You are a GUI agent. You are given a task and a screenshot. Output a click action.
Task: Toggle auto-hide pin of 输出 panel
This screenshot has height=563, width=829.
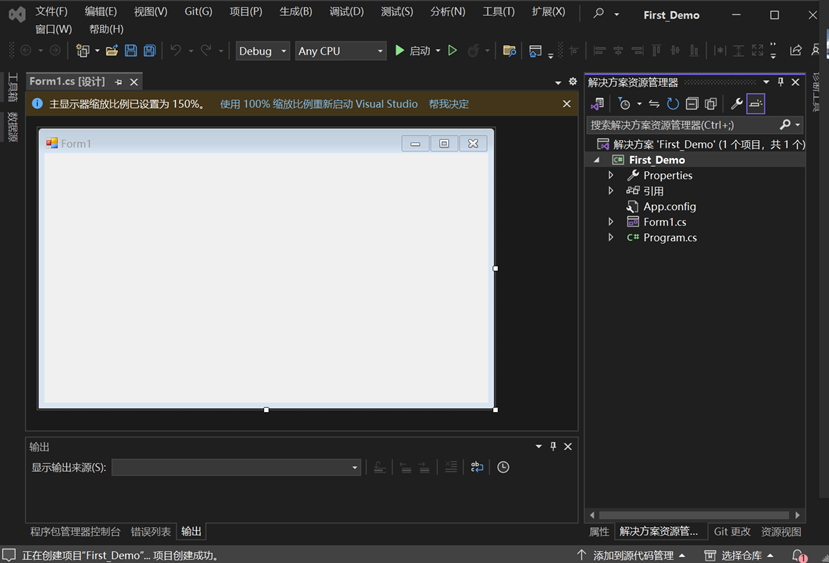tap(553, 446)
